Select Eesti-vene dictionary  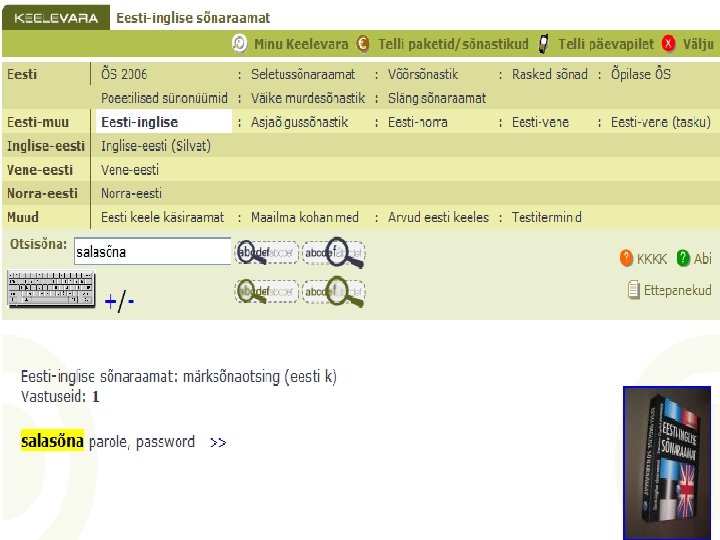540,122
